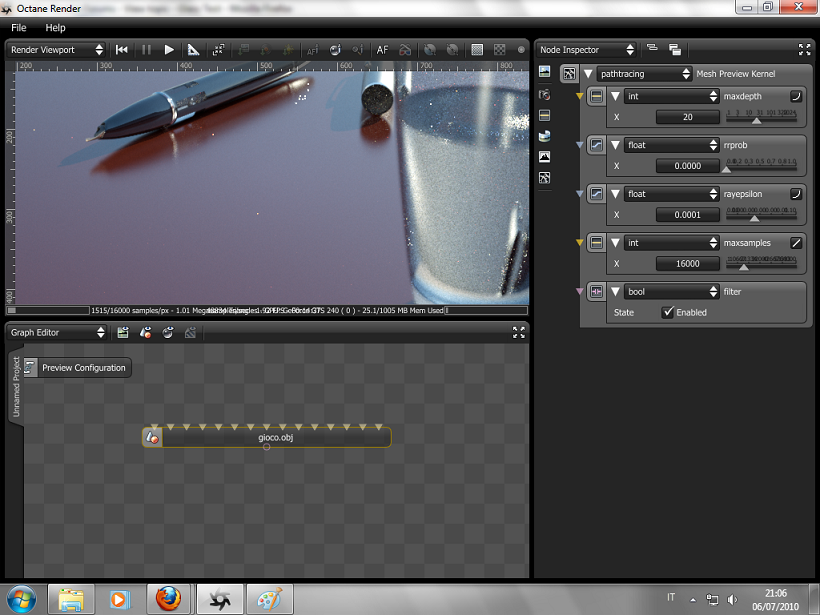Open the Graph Editor panel type dropdown
This screenshot has width=820, height=615.
coord(56,333)
